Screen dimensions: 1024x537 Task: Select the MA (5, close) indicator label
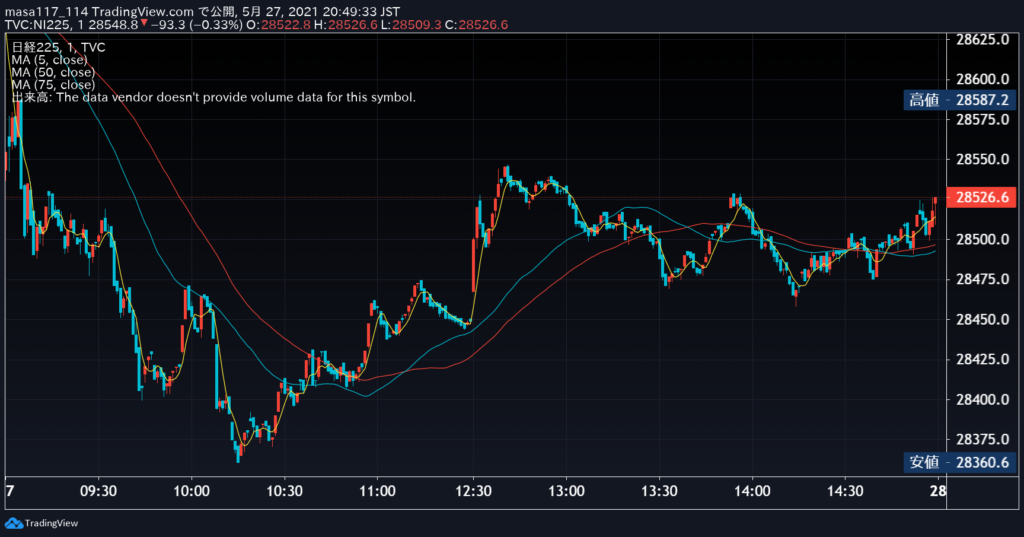point(49,59)
